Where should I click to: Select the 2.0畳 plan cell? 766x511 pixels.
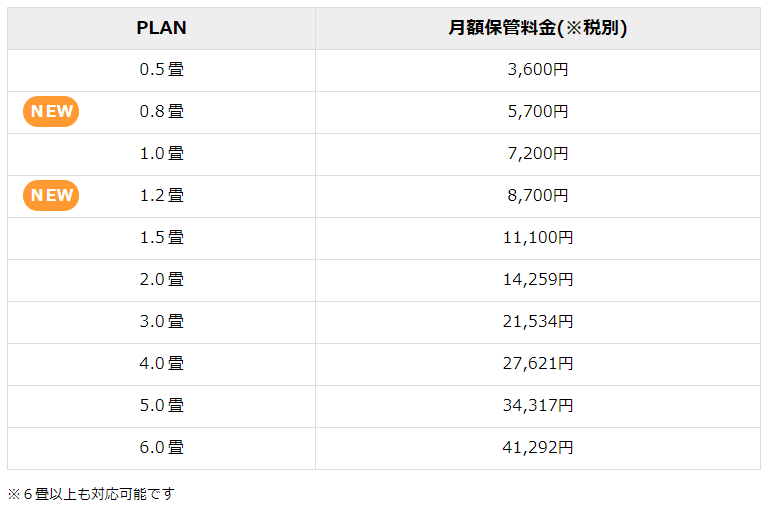point(161,280)
